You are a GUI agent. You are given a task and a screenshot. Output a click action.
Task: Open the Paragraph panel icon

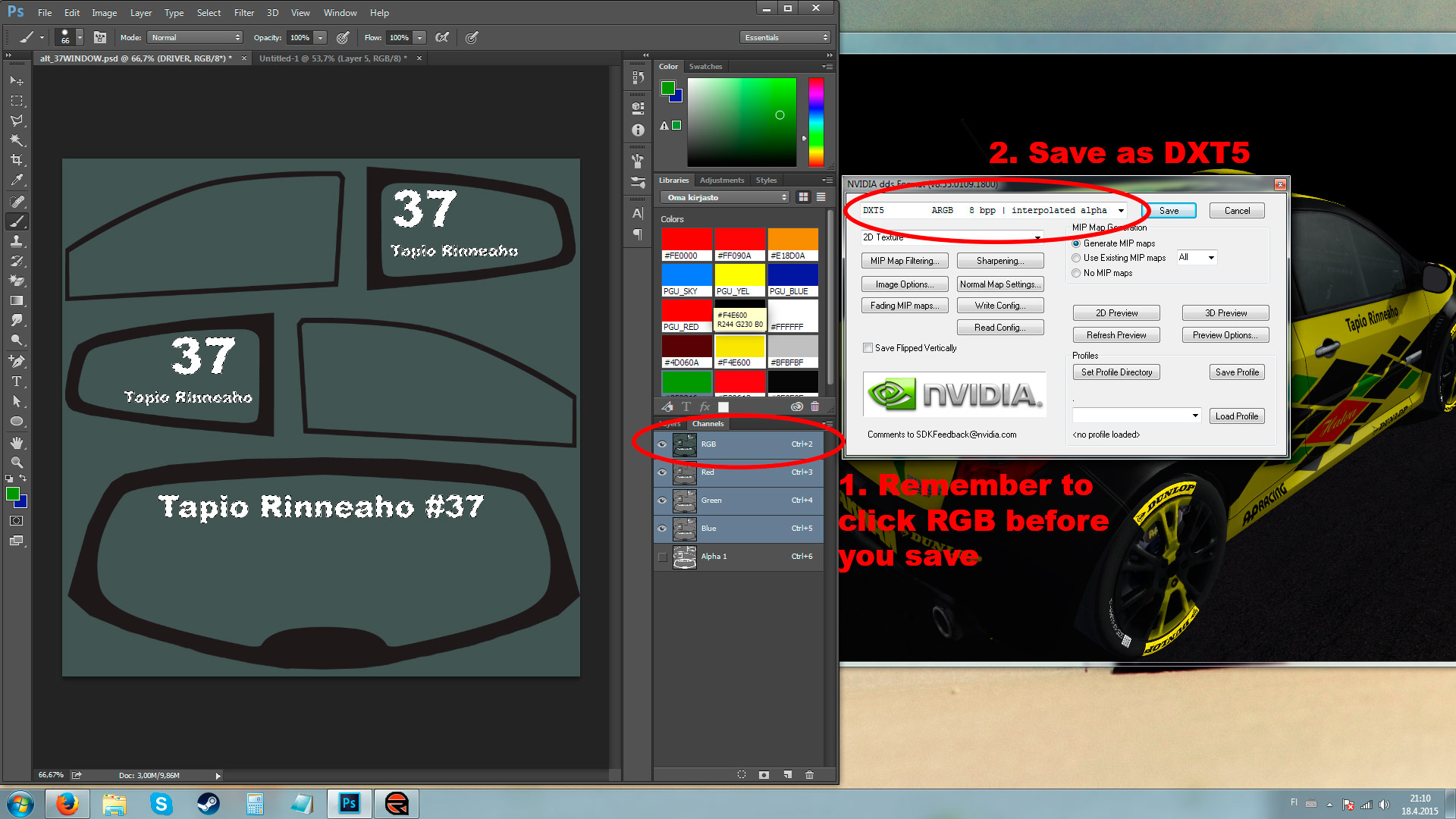tap(638, 235)
